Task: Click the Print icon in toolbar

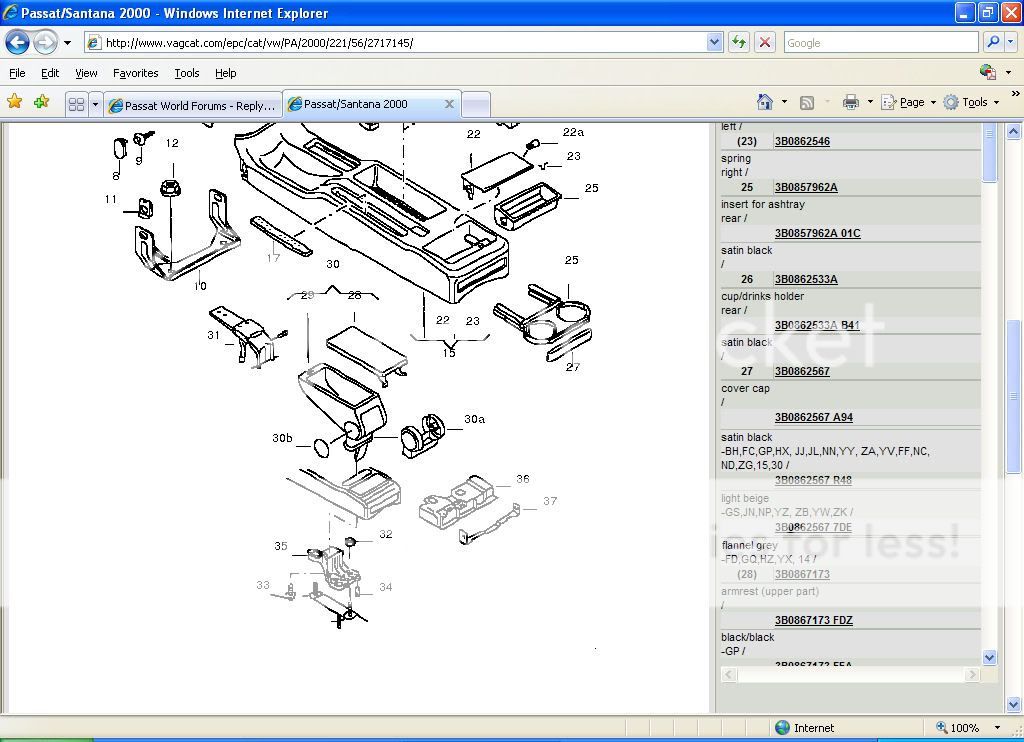Action: coord(850,102)
